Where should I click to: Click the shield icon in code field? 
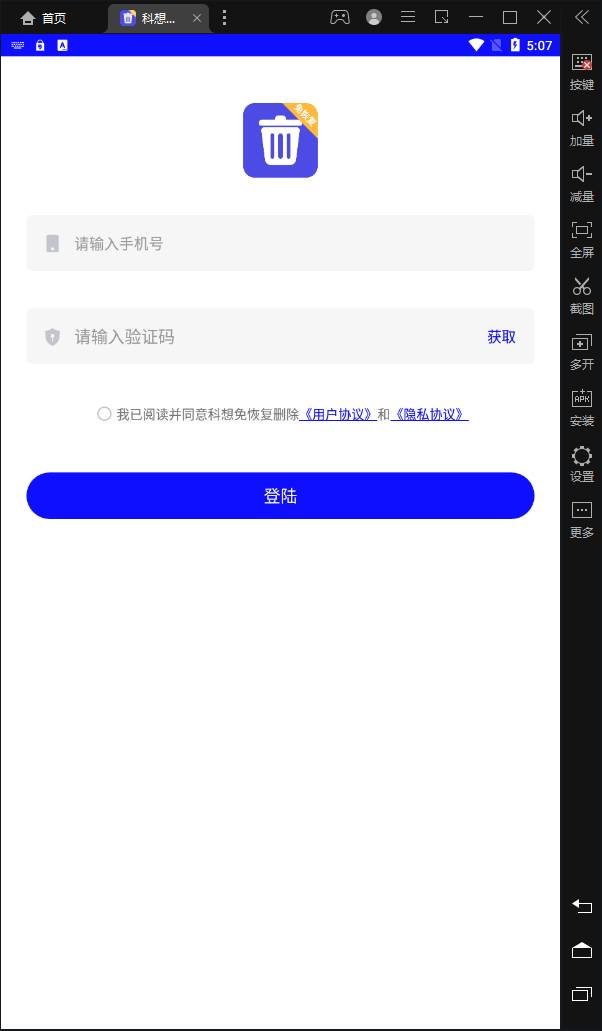(x=53, y=337)
